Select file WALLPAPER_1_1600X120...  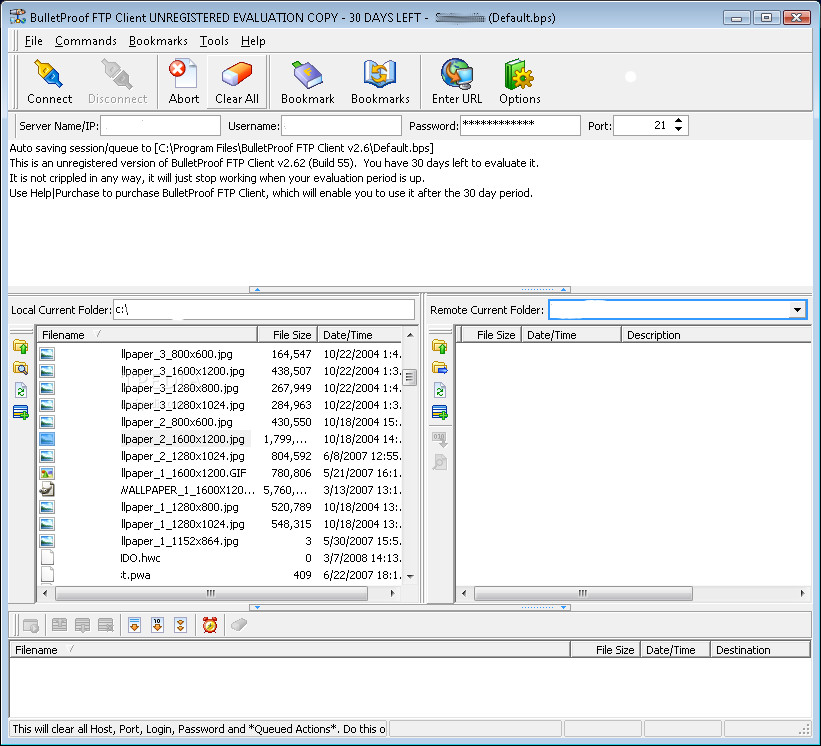(x=187, y=490)
